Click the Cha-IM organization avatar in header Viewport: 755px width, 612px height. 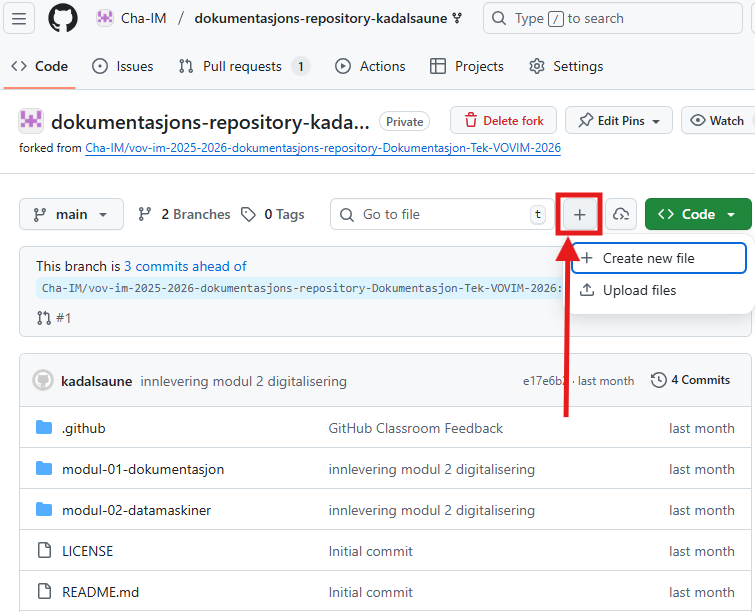point(104,18)
